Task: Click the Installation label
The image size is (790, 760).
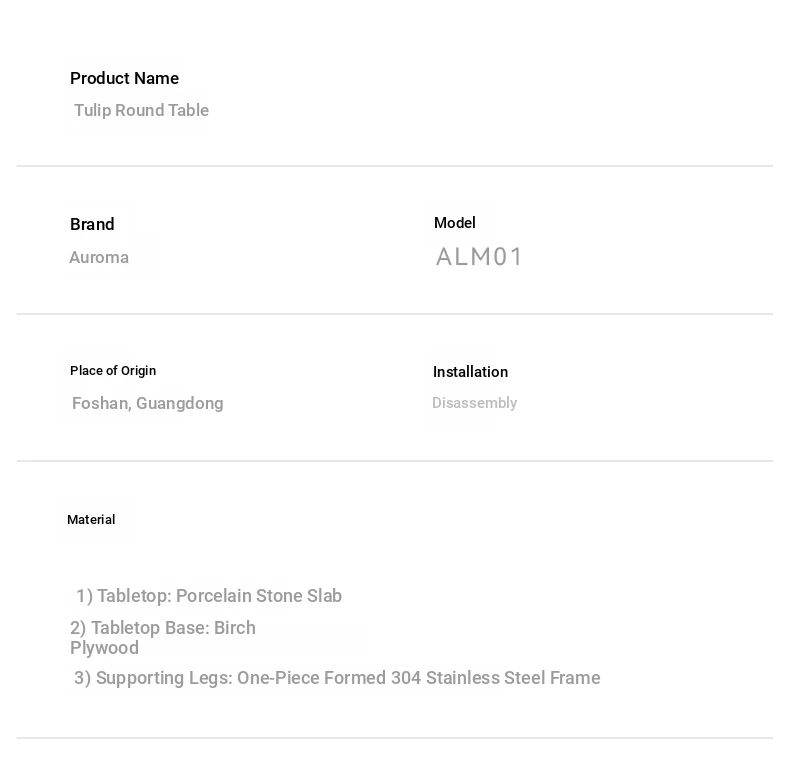Action: pos(471,372)
